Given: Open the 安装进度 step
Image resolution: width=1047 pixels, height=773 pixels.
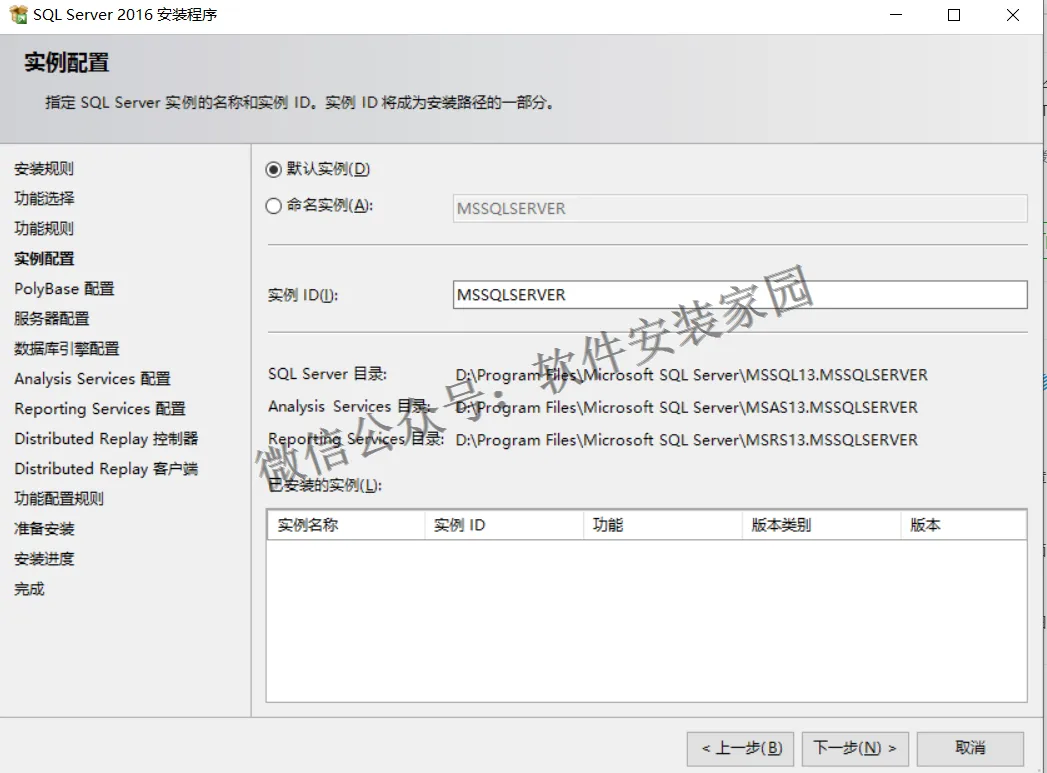Looking at the screenshot, I should [x=44, y=559].
